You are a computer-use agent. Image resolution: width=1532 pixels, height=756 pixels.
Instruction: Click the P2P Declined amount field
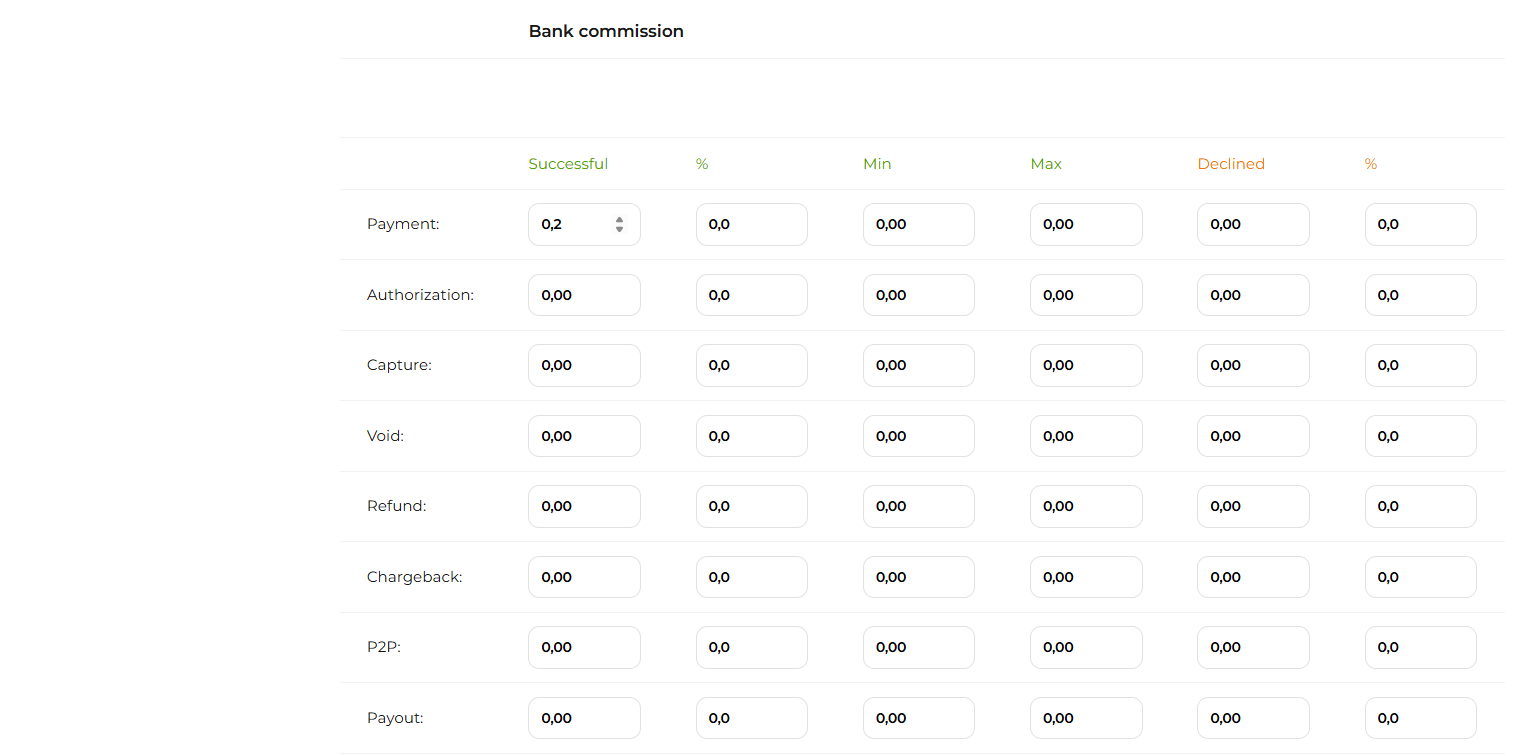click(1252, 648)
